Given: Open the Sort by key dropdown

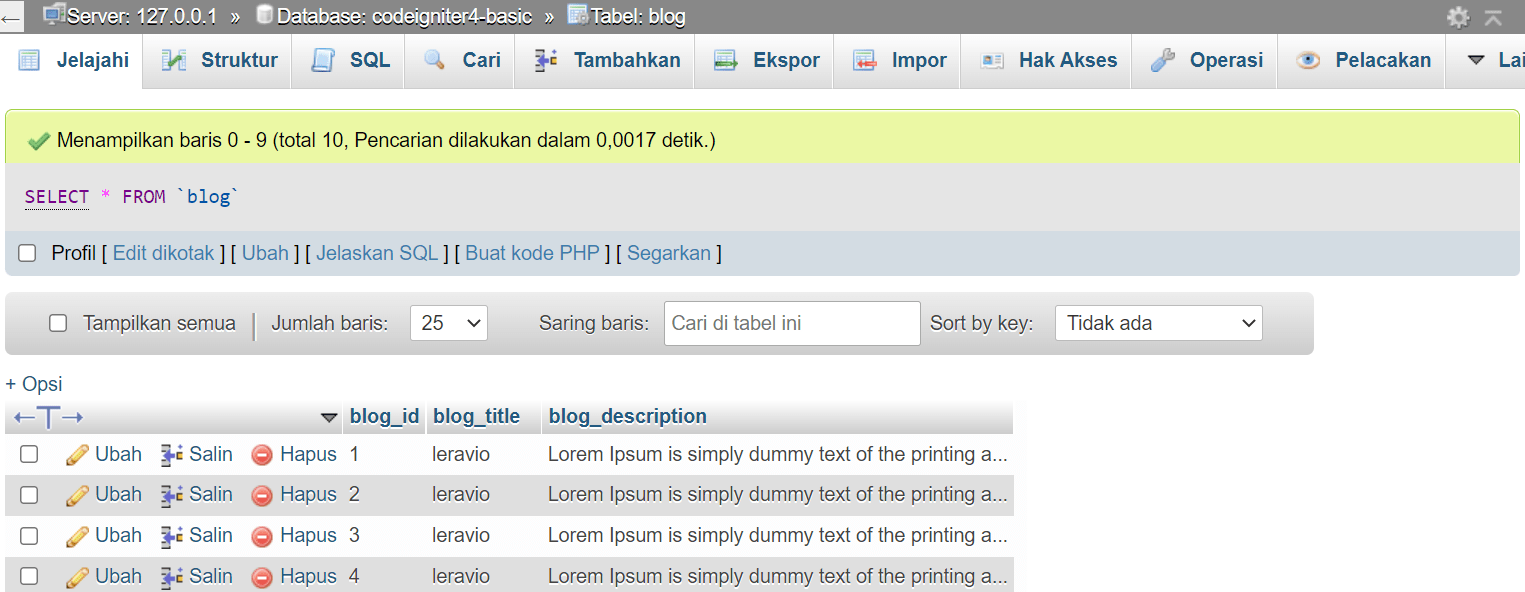Looking at the screenshot, I should (1158, 322).
